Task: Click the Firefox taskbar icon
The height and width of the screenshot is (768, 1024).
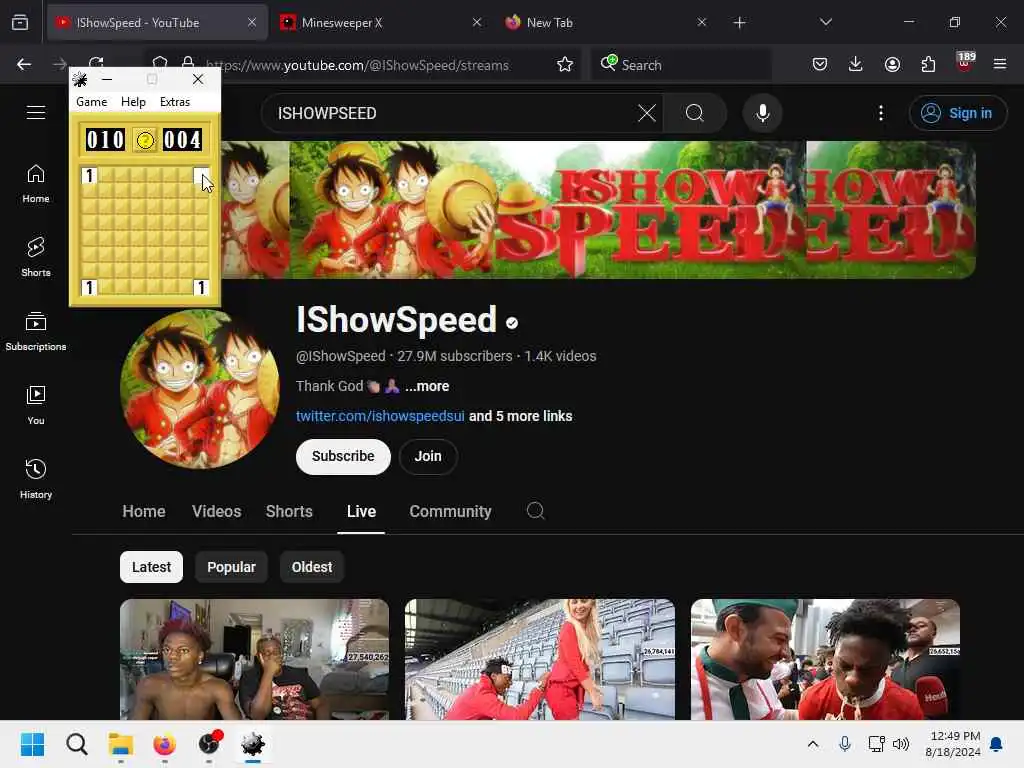Action: pyautogui.click(x=165, y=744)
